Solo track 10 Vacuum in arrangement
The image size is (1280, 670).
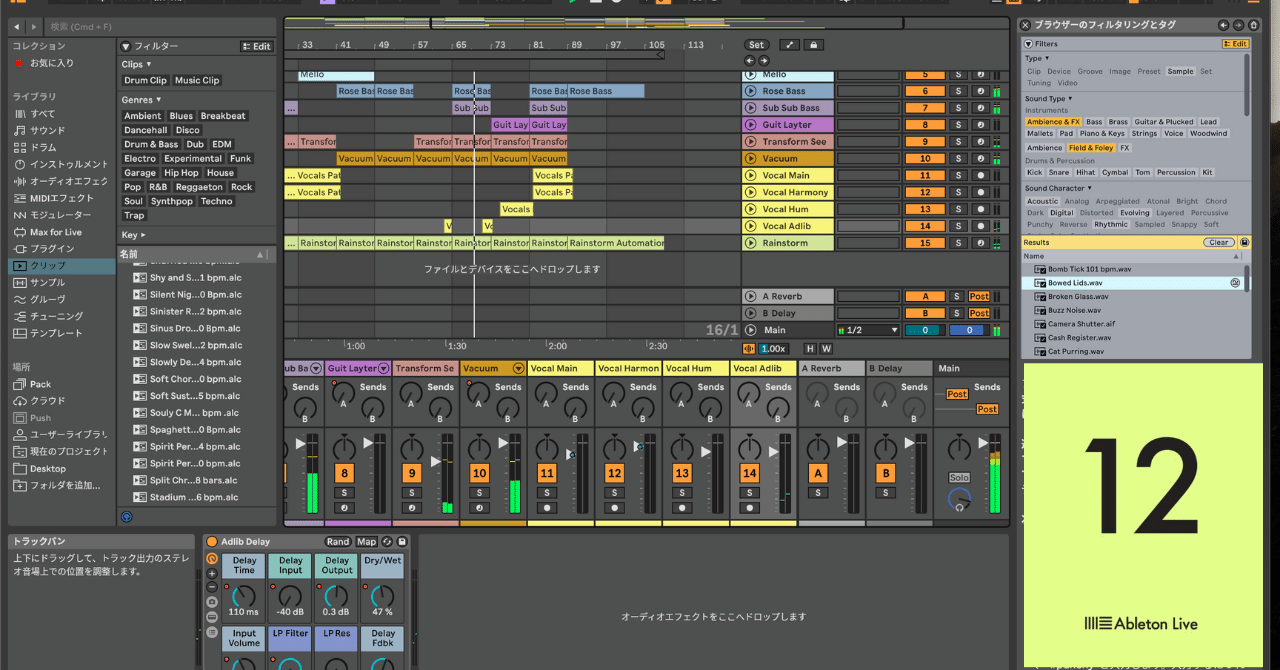[957, 158]
